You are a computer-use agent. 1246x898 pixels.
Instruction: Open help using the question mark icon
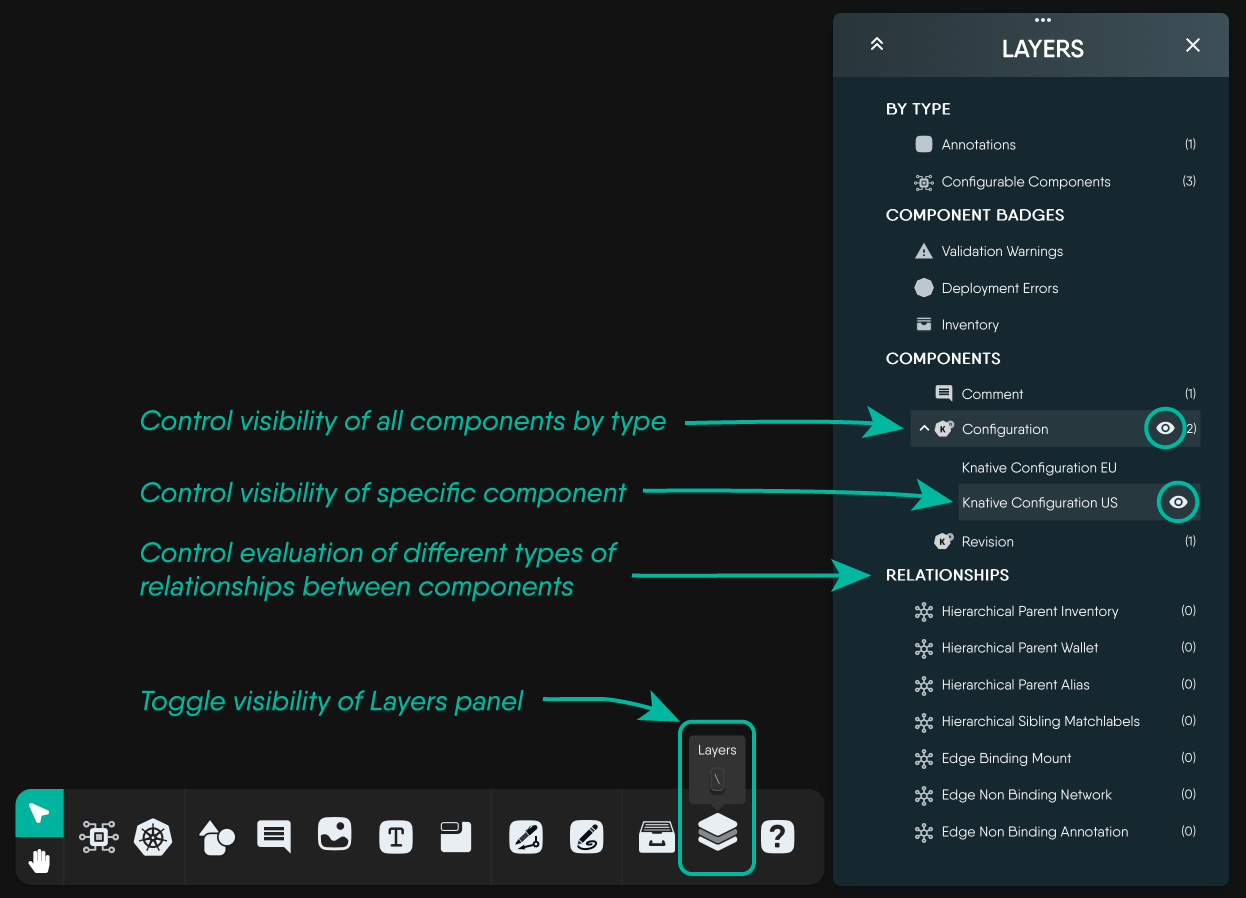[x=778, y=837]
